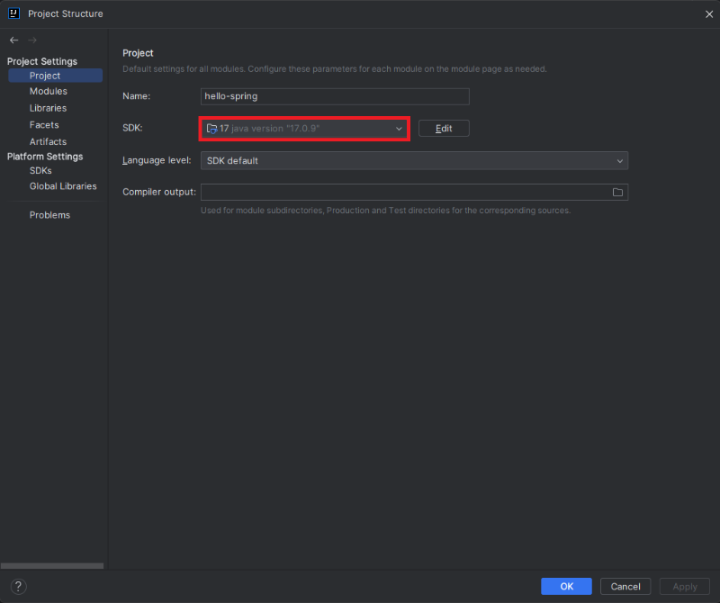Browse folder for Compiler output path
This screenshot has width=720, height=603.
(x=618, y=192)
